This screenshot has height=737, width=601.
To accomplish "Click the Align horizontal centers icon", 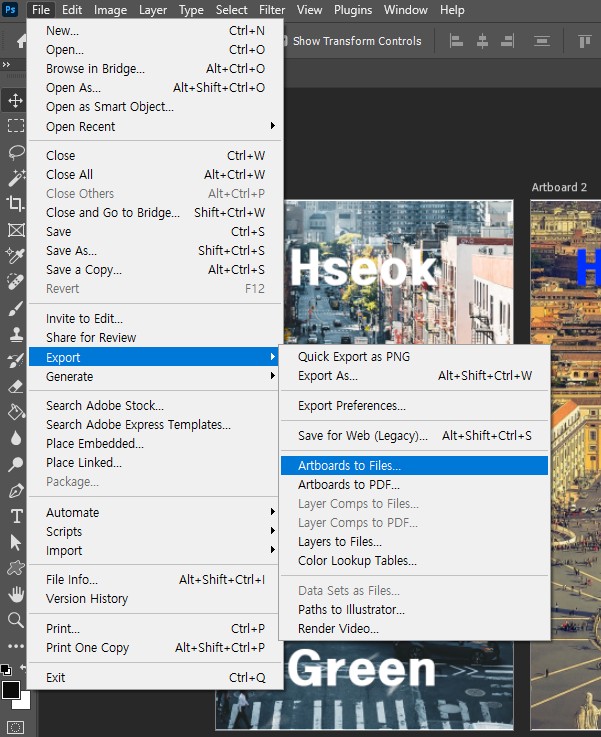I will pyautogui.click(x=482, y=41).
